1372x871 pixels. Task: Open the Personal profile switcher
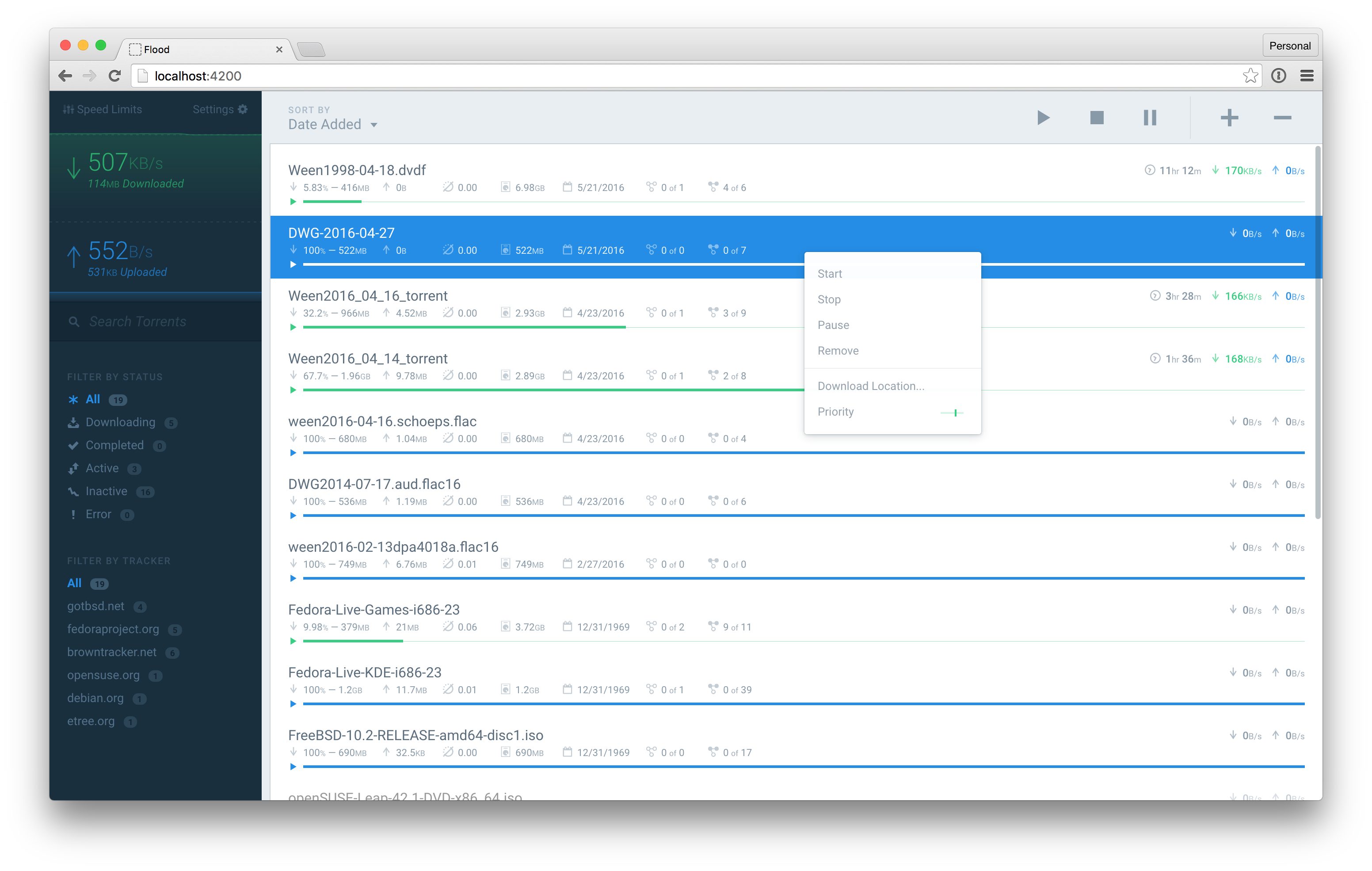coord(1289,46)
